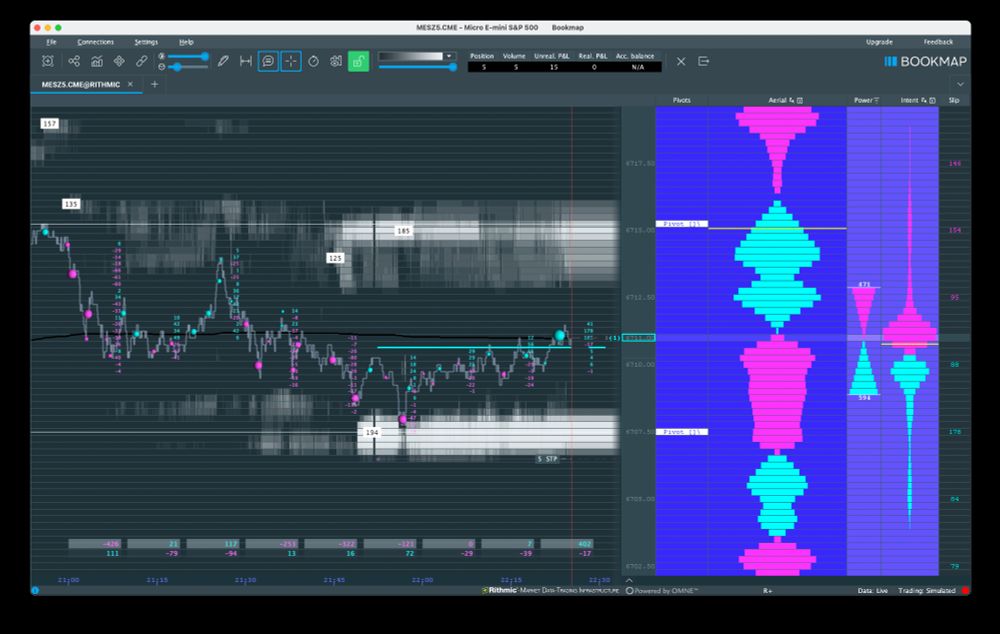Open the Settings menu
This screenshot has height=634, width=1000.
146,42
